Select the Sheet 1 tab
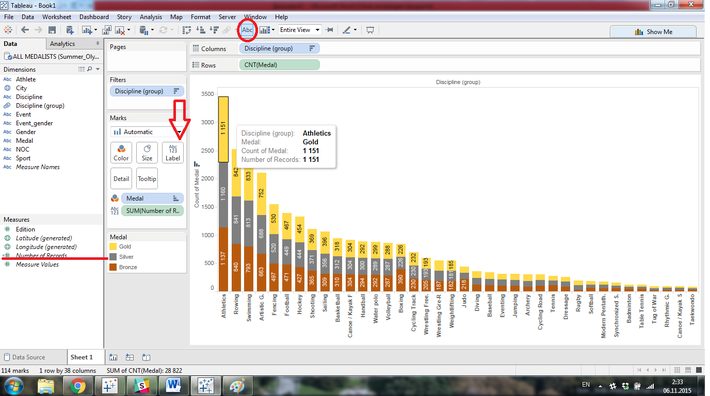Viewport: 710px width, 396px height. (82, 357)
